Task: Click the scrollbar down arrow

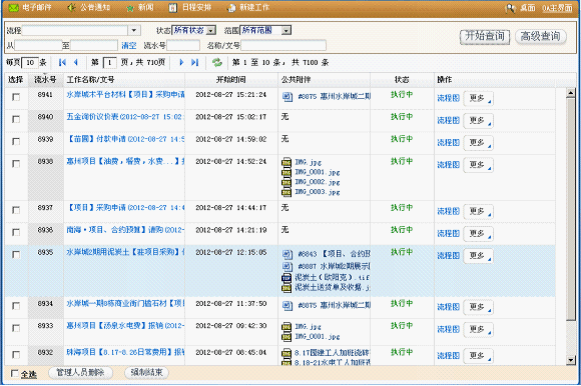Action: coord(571,360)
